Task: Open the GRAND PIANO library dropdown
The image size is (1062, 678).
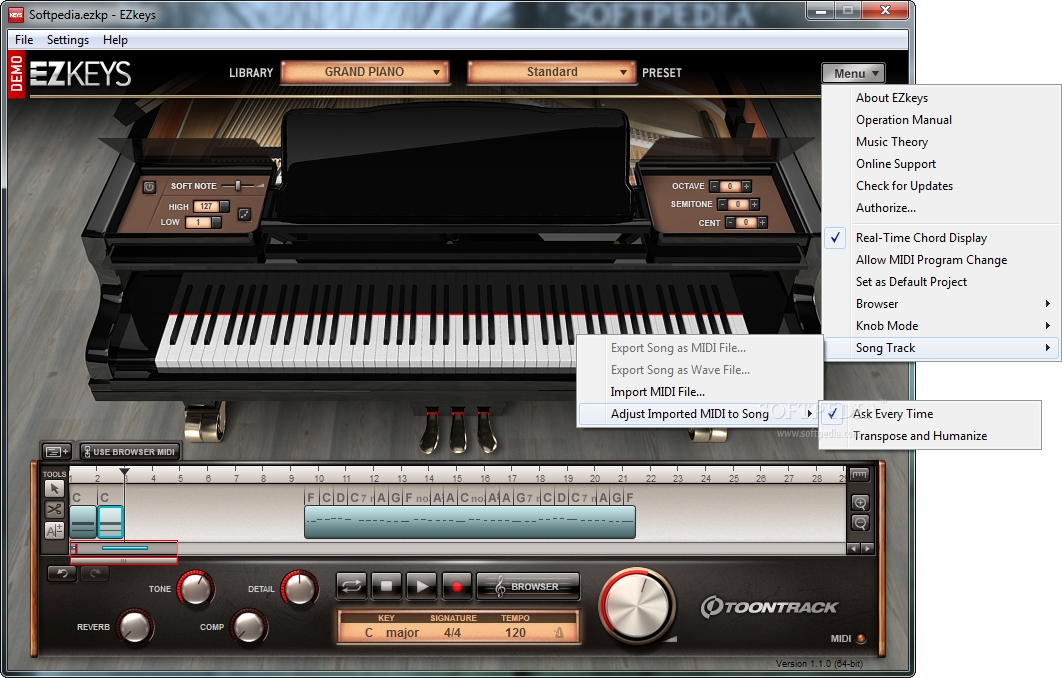Action: pos(365,72)
